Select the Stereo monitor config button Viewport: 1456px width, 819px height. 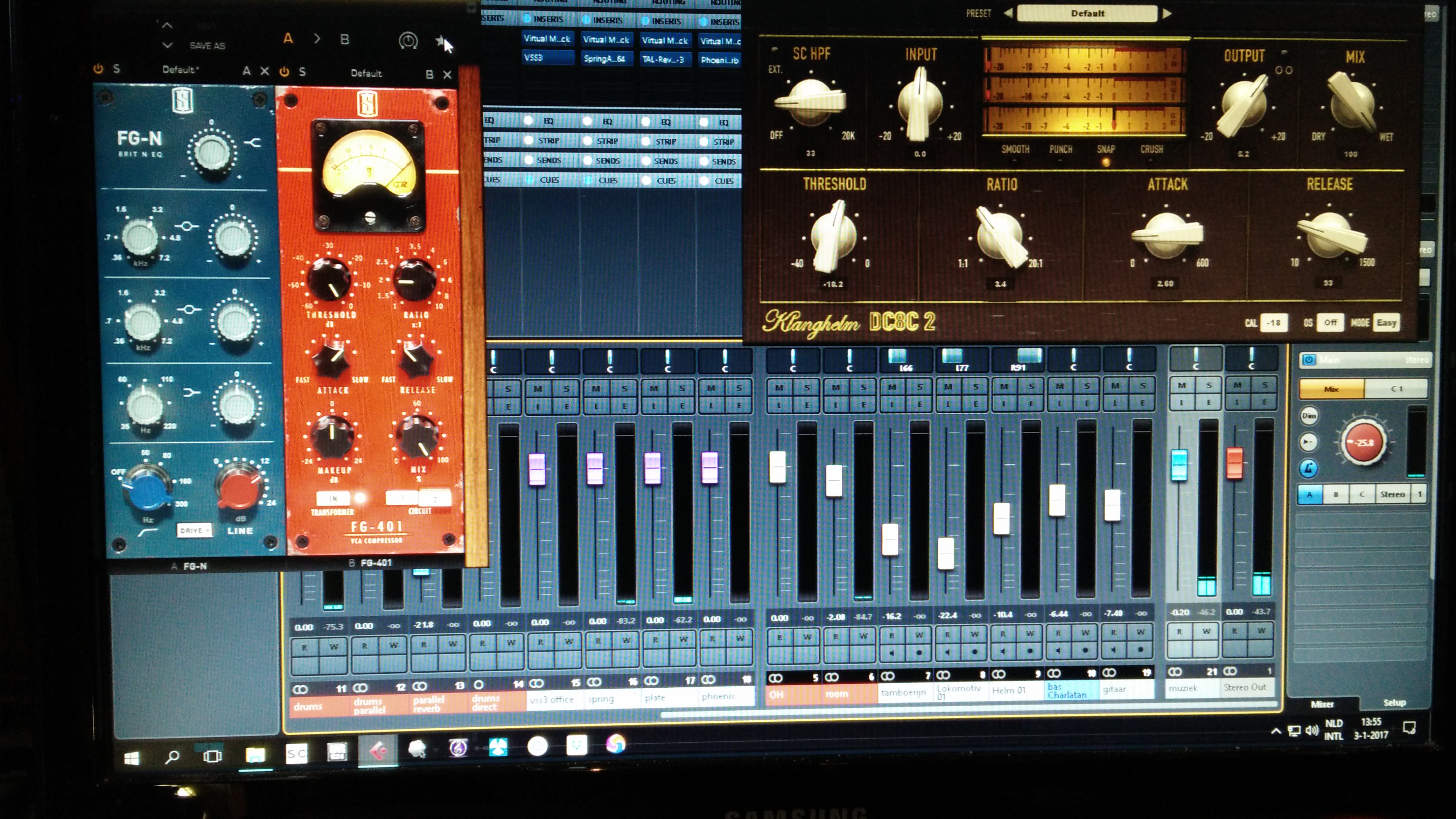1393,494
